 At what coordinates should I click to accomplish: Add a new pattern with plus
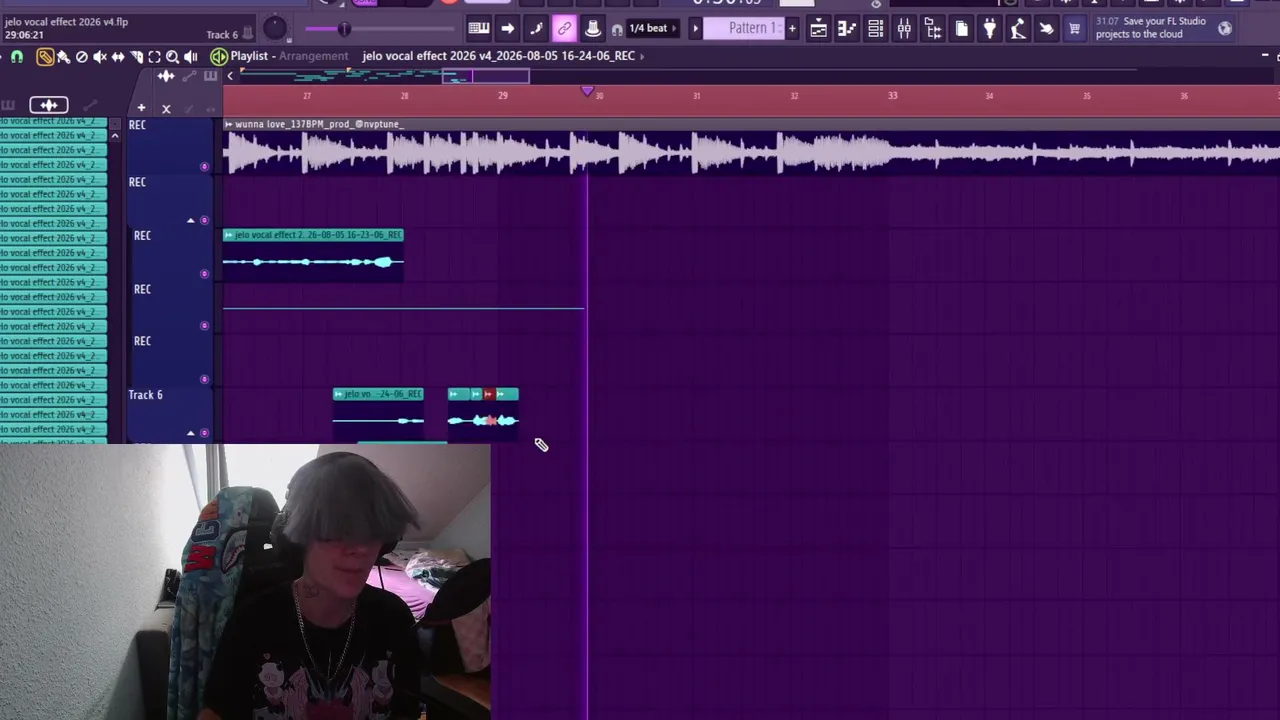coord(792,28)
